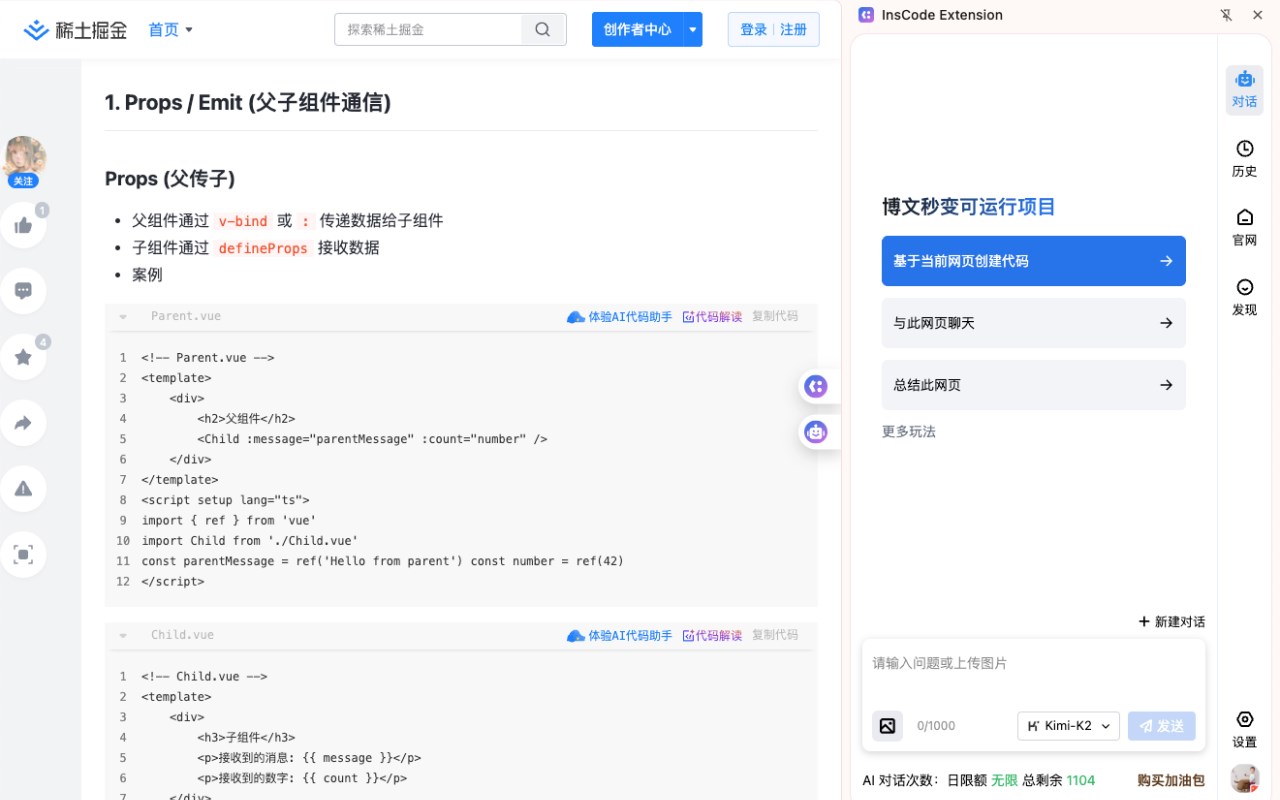Expand the 创作者中心 dropdown arrow
Image resolution: width=1280 pixels, height=800 pixels.
[x=693, y=30]
